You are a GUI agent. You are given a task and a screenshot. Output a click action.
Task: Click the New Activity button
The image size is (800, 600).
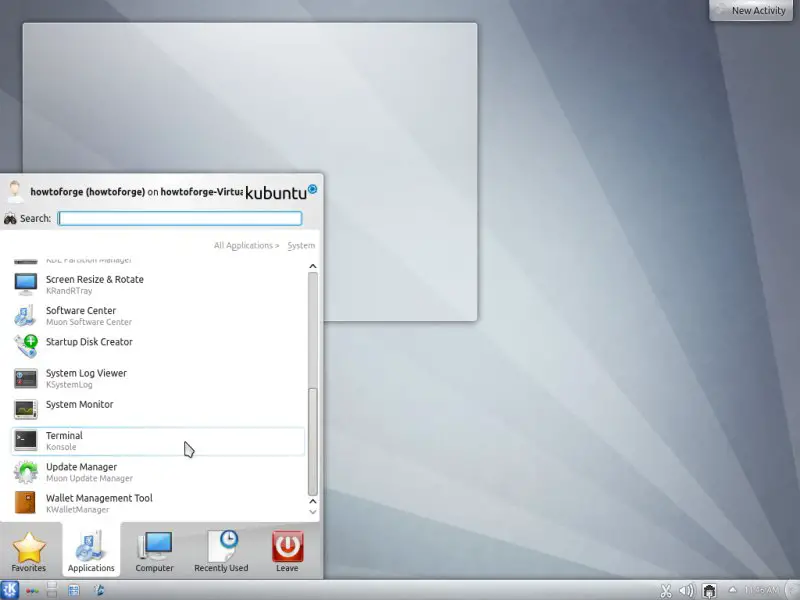pos(753,10)
